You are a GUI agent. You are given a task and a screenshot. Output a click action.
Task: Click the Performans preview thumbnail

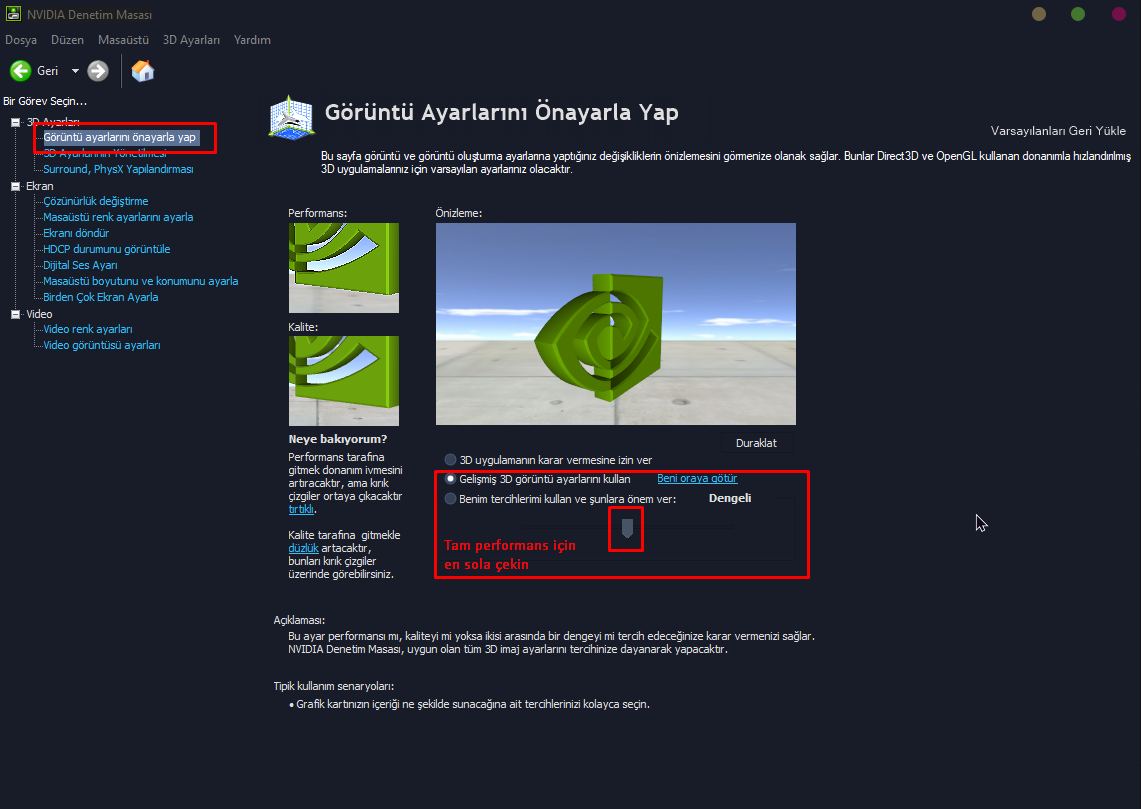343,268
